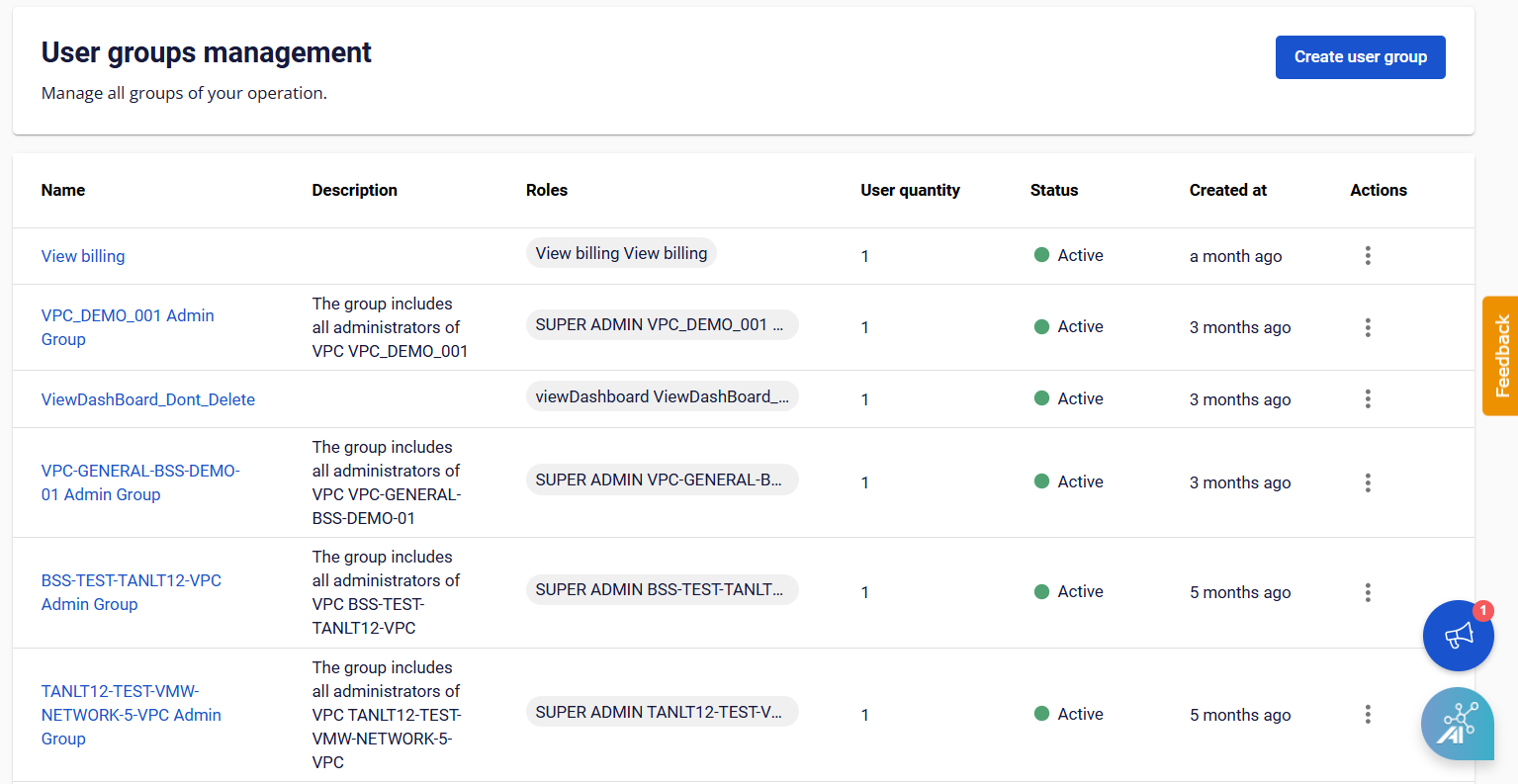The width and height of the screenshot is (1518, 784).
Task: Open ViewDashBoard_Dont_Delete group link
Action: pos(148,399)
